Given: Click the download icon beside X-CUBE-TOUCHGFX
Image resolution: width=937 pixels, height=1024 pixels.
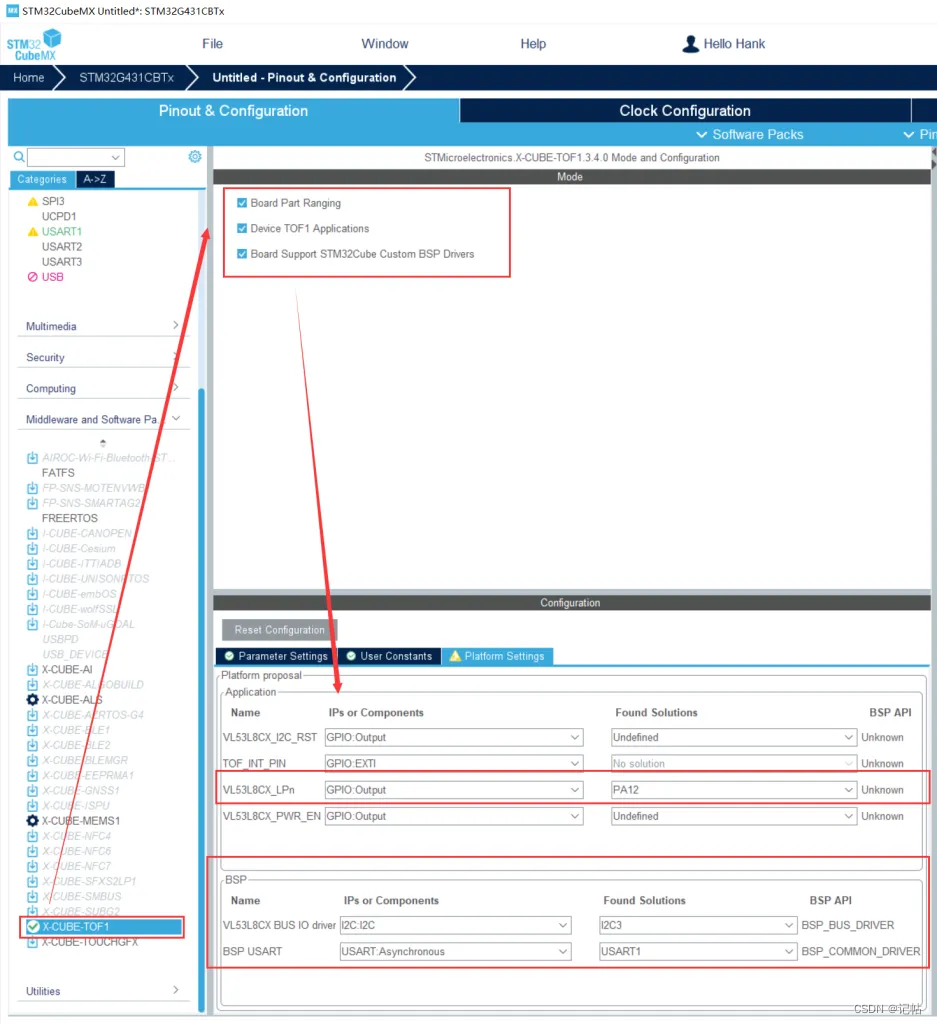Looking at the screenshot, I should point(32,942).
